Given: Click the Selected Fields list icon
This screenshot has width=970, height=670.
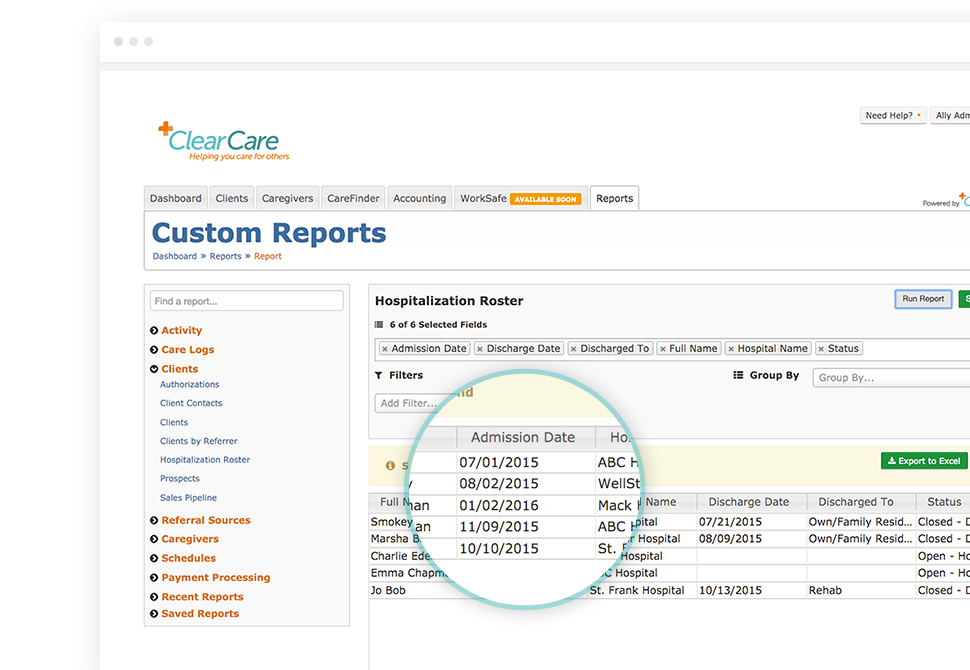Looking at the screenshot, I should (x=379, y=324).
